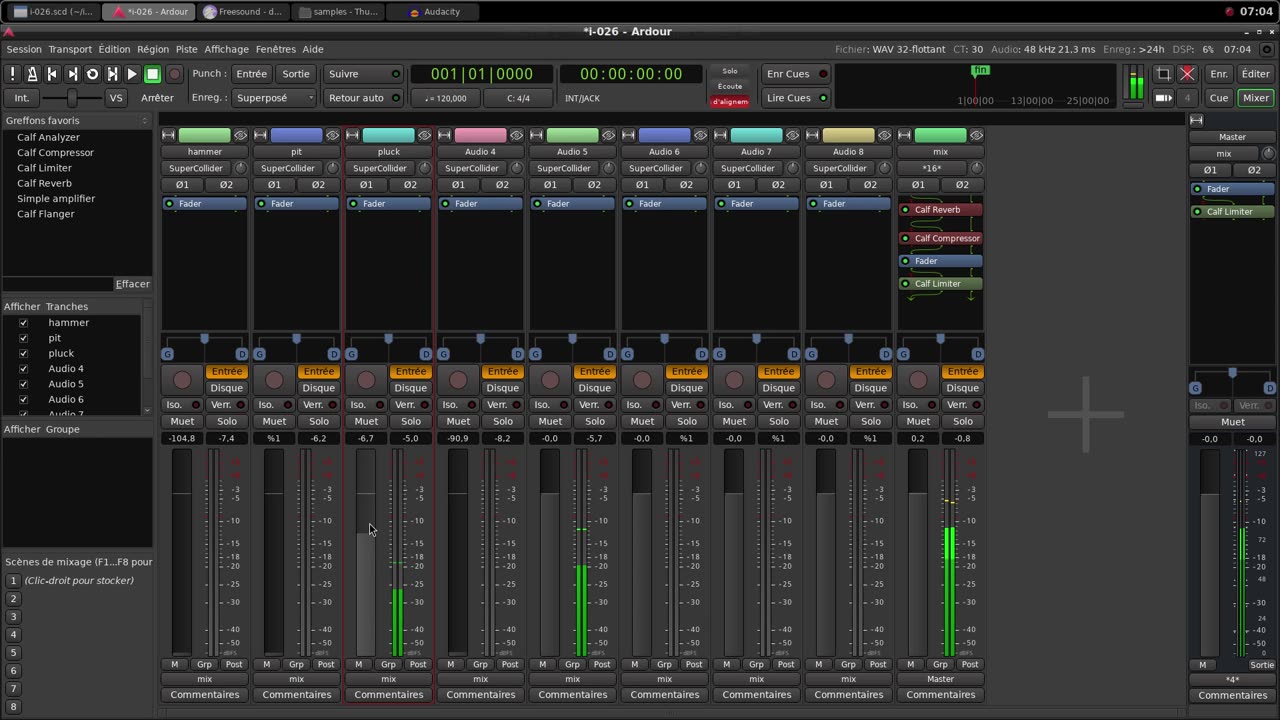The width and height of the screenshot is (1280, 720).
Task: Uncheck the Audio 6 visibility checkbox
Action: point(23,400)
